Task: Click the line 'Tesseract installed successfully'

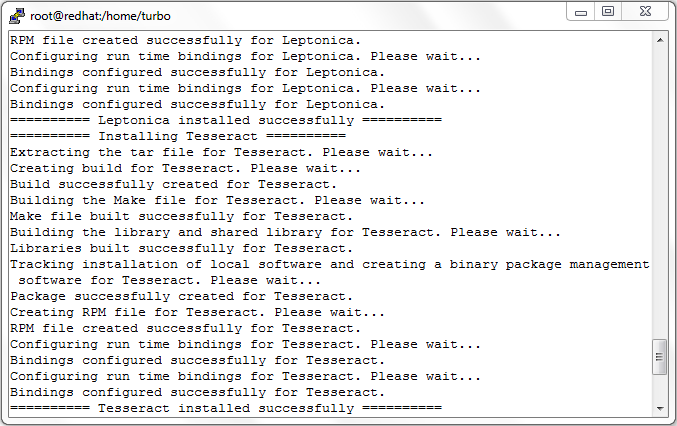Action: (x=226, y=408)
